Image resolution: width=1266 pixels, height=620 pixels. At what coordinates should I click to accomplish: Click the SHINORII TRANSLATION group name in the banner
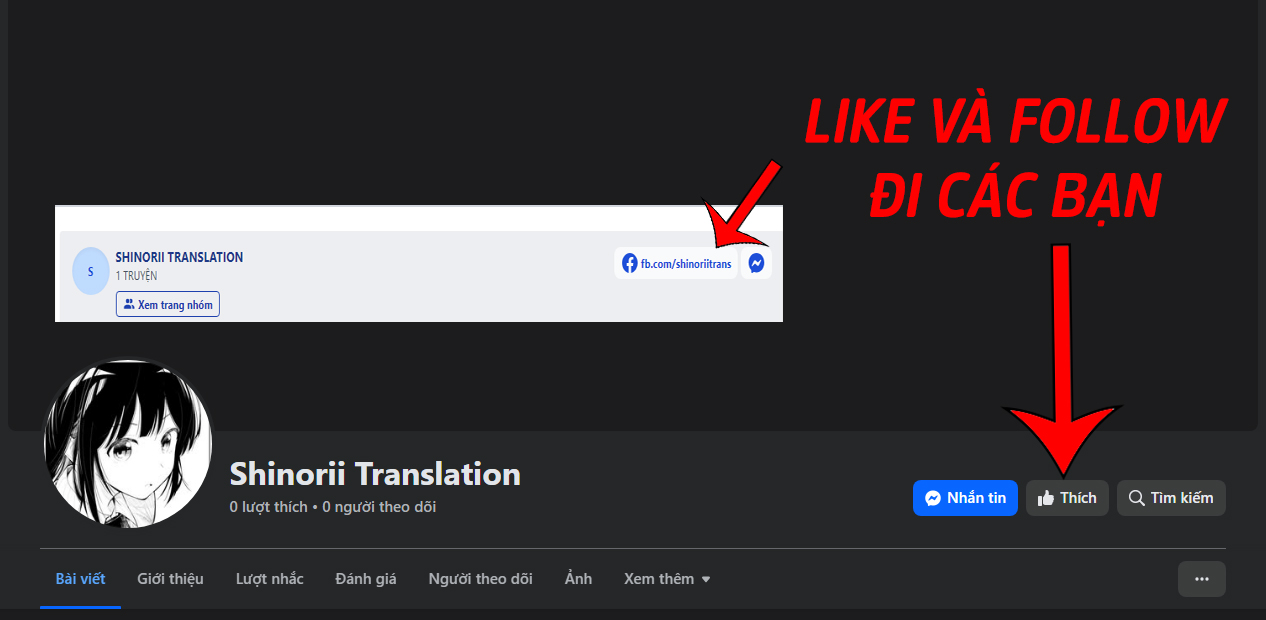(179, 257)
